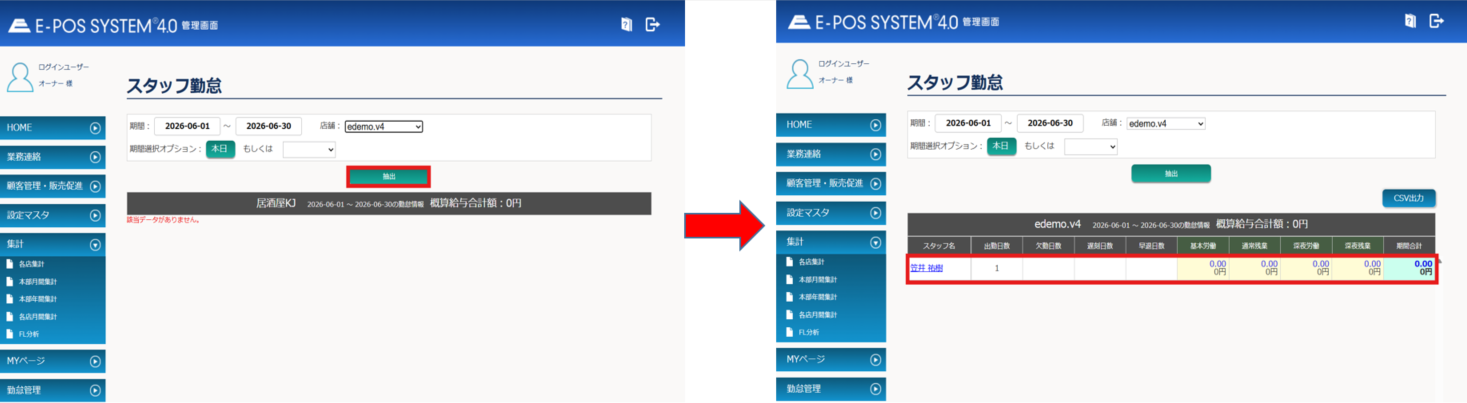Image resolution: width=1467 pixels, height=403 pixels.
Task: Click the 抽出 button in left screenshot
Action: (389, 176)
